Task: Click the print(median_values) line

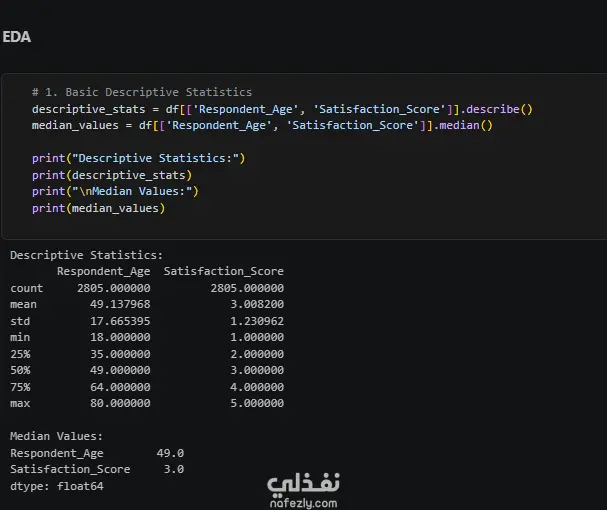Action: click(x=98, y=208)
